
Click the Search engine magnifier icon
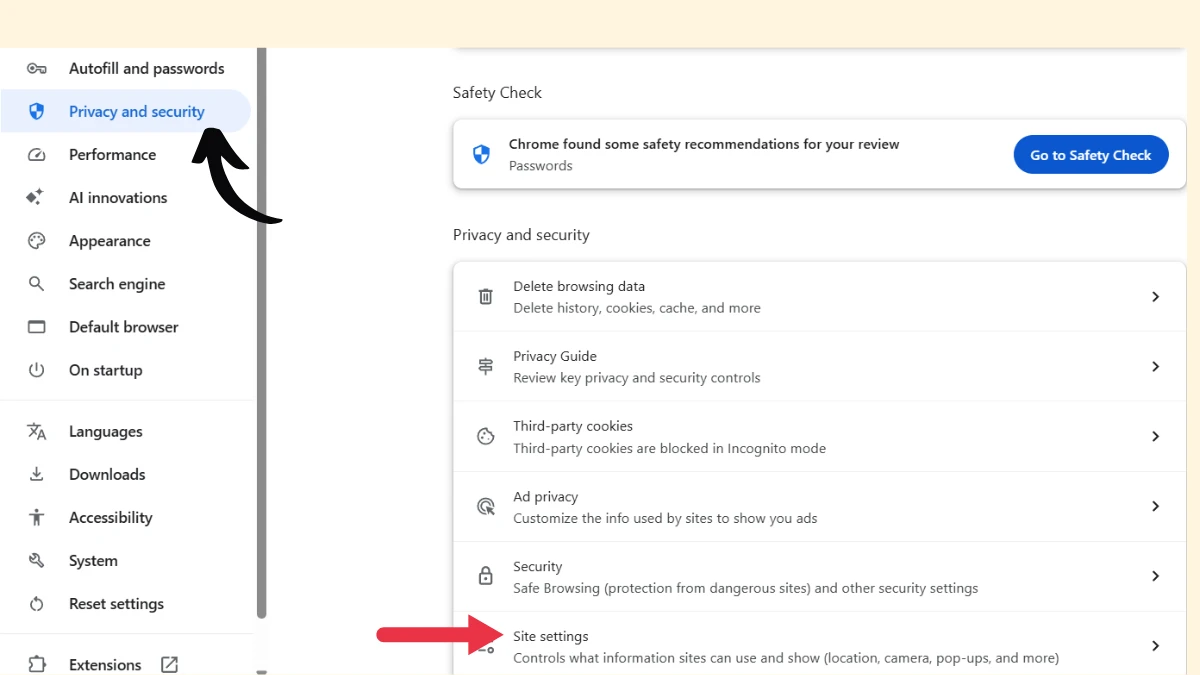pyautogui.click(x=37, y=284)
